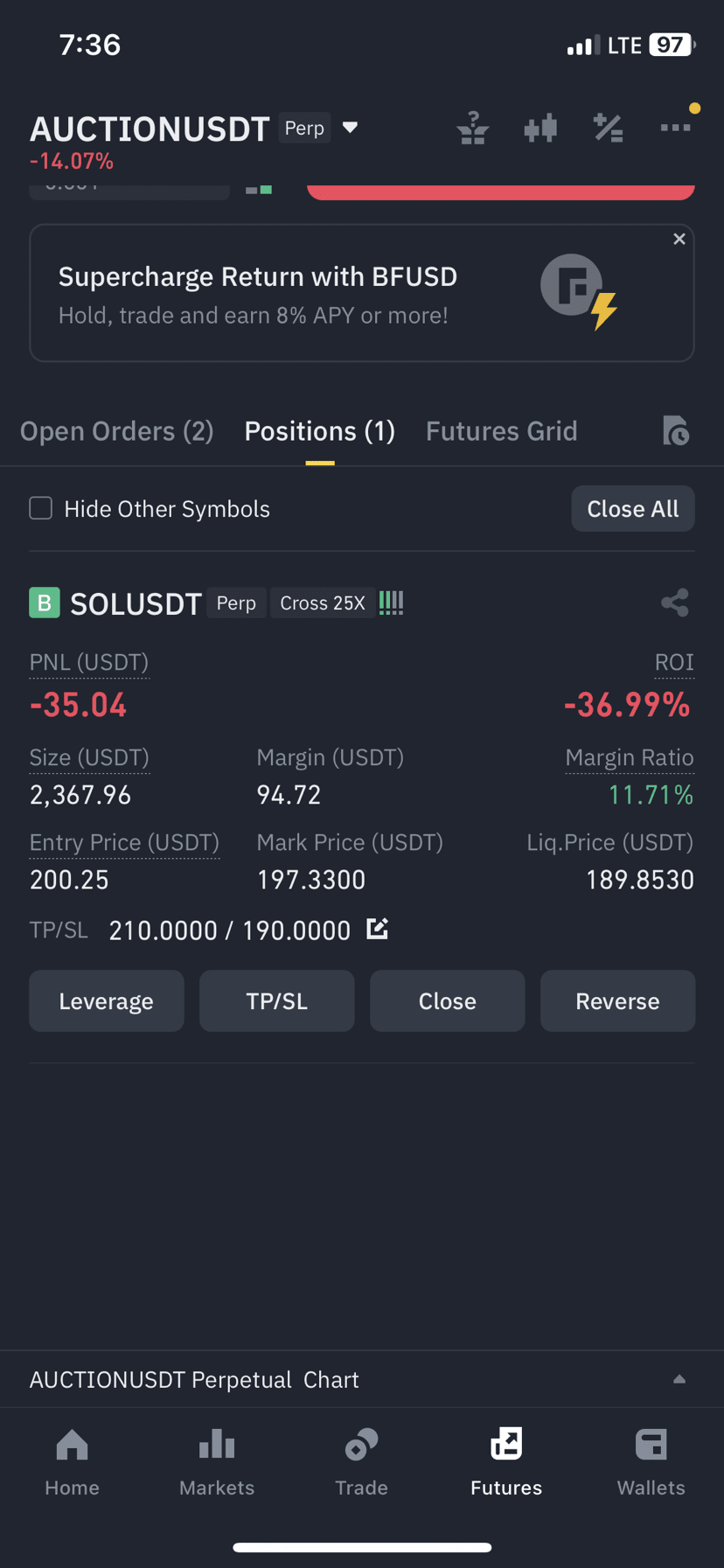Share the SOLUSDT position
Image resolution: width=724 pixels, height=1568 pixels.
coord(675,603)
